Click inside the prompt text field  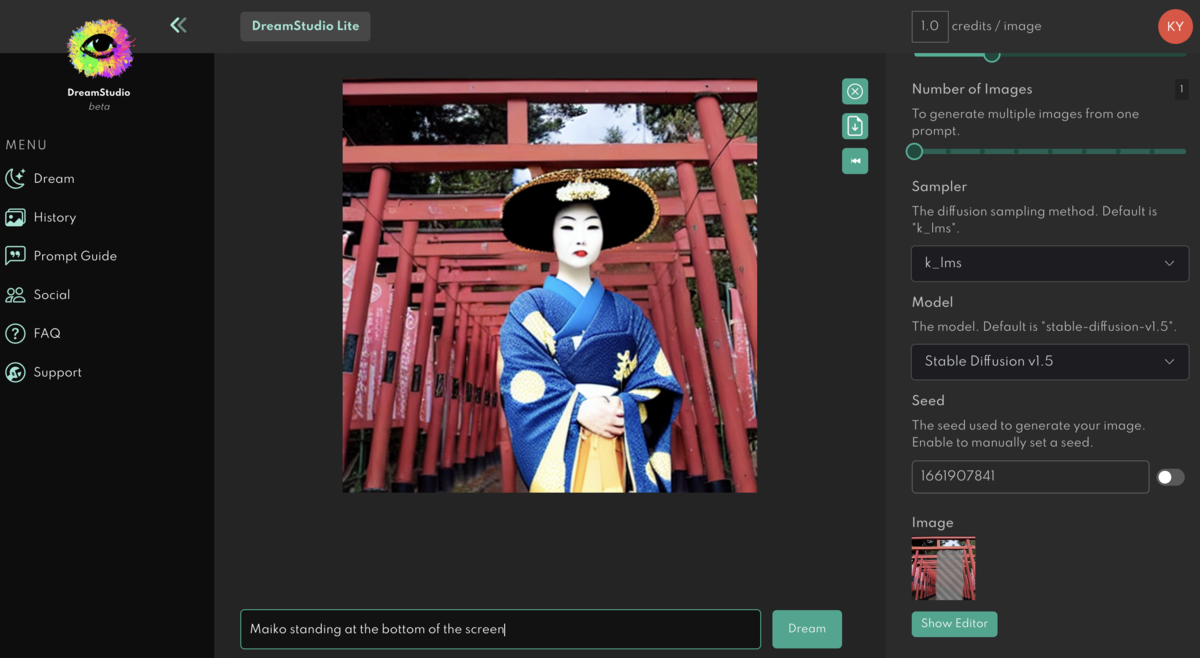(500, 629)
